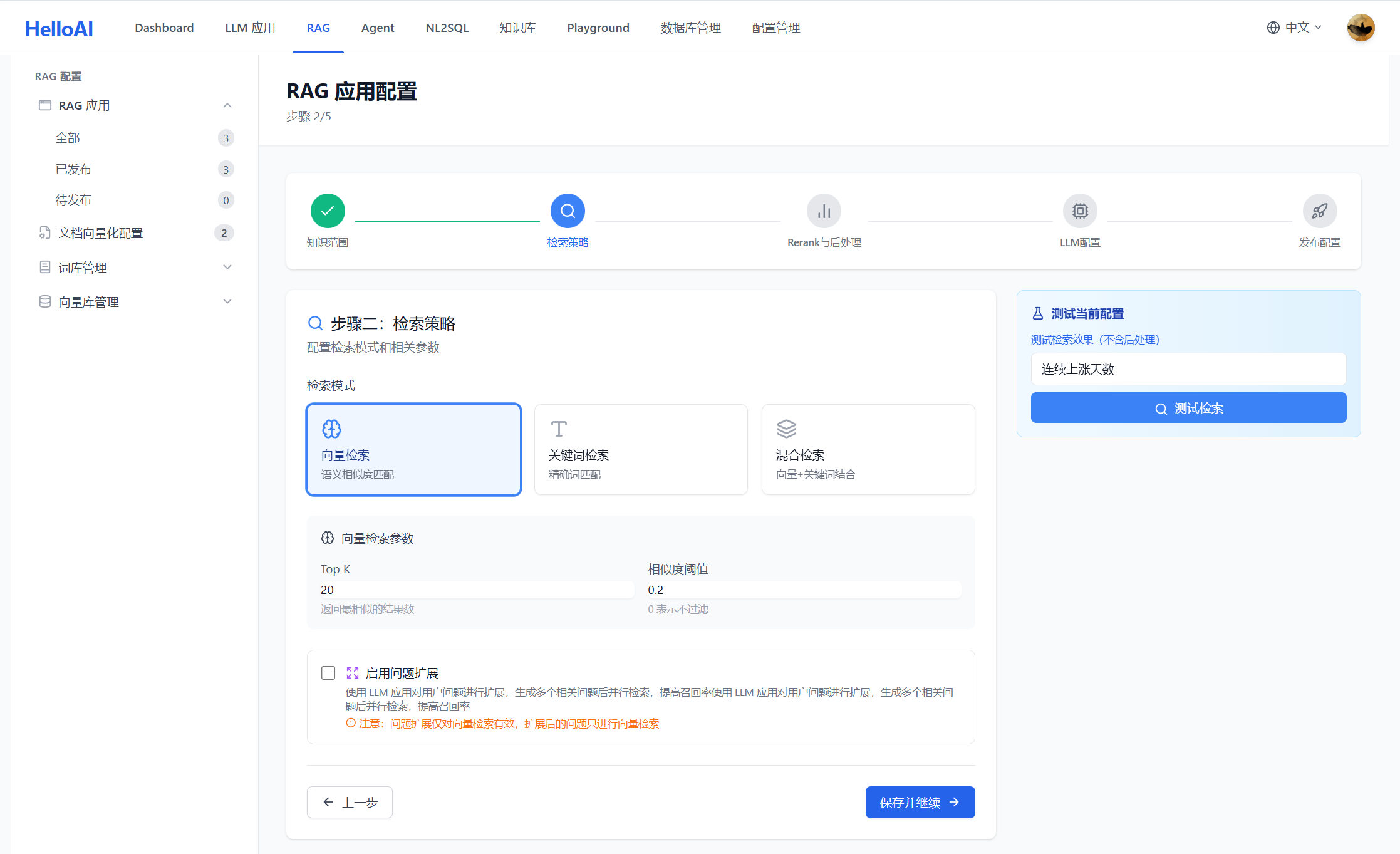Screen dimensions: 1400x854
Task: Click the 文档向量化配置 document icon in sidebar
Action: (x=44, y=232)
